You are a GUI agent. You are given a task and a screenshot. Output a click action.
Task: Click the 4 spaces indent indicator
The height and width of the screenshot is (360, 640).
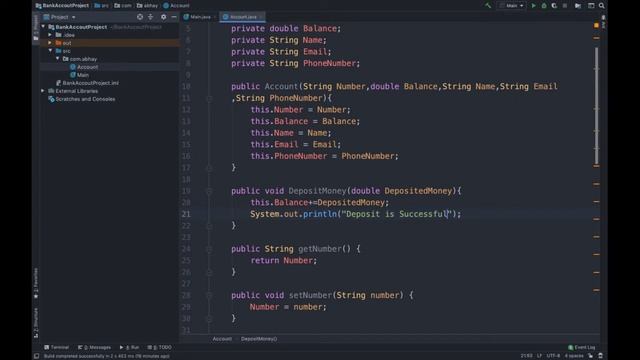(574, 356)
